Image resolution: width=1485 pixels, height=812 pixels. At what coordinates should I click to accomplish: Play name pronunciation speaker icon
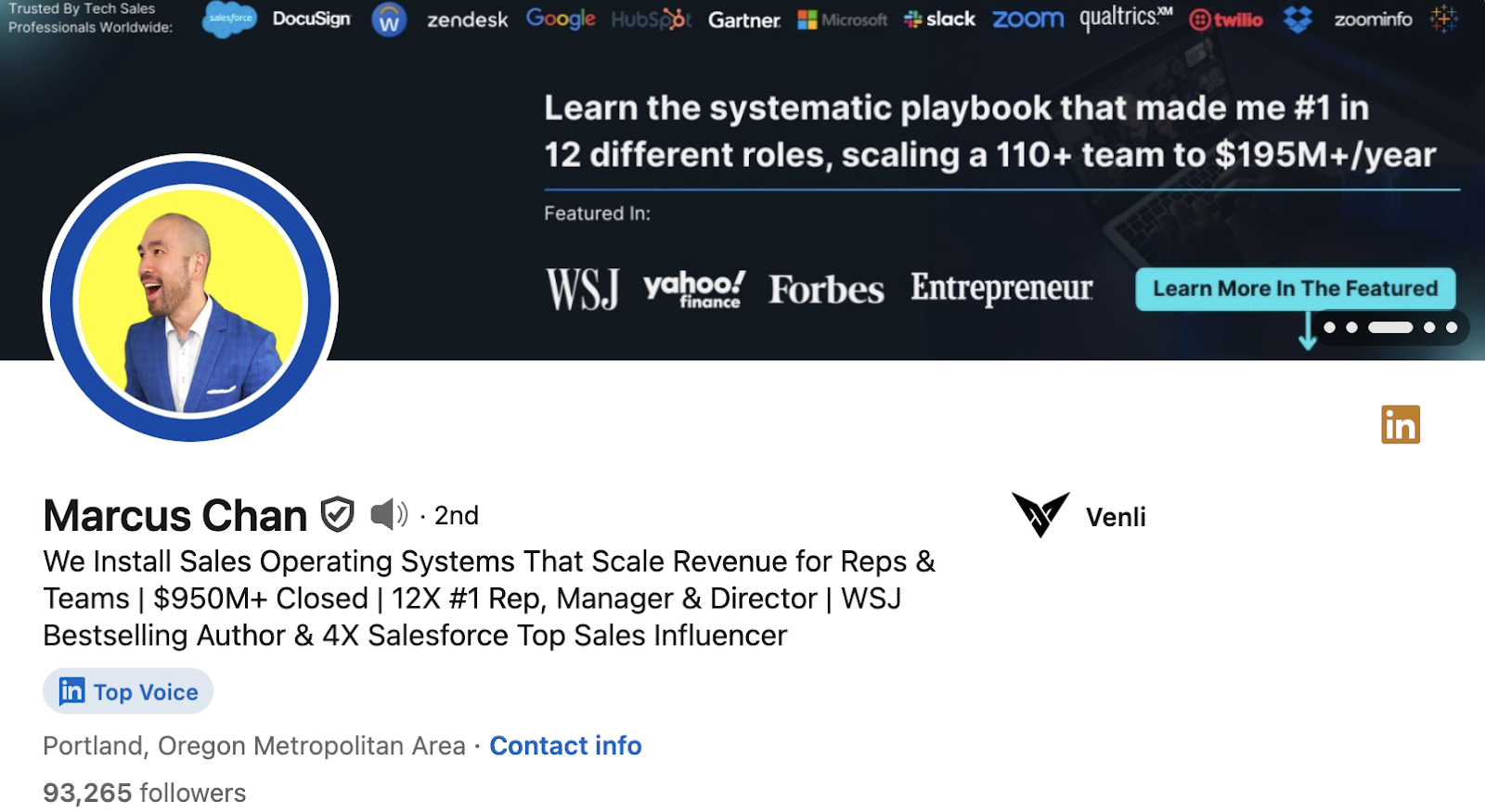[x=388, y=513]
